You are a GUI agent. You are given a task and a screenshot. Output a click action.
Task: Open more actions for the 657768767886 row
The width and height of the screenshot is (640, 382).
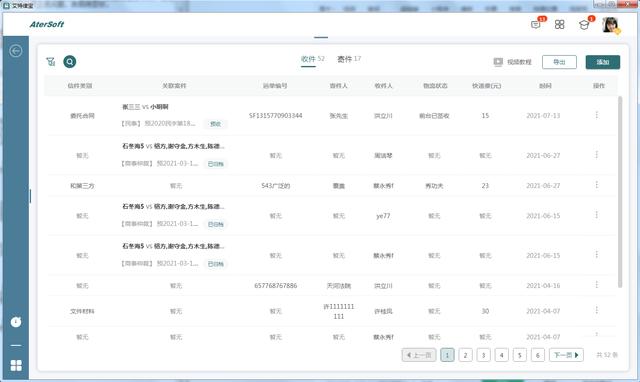pyautogui.click(x=597, y=284)
